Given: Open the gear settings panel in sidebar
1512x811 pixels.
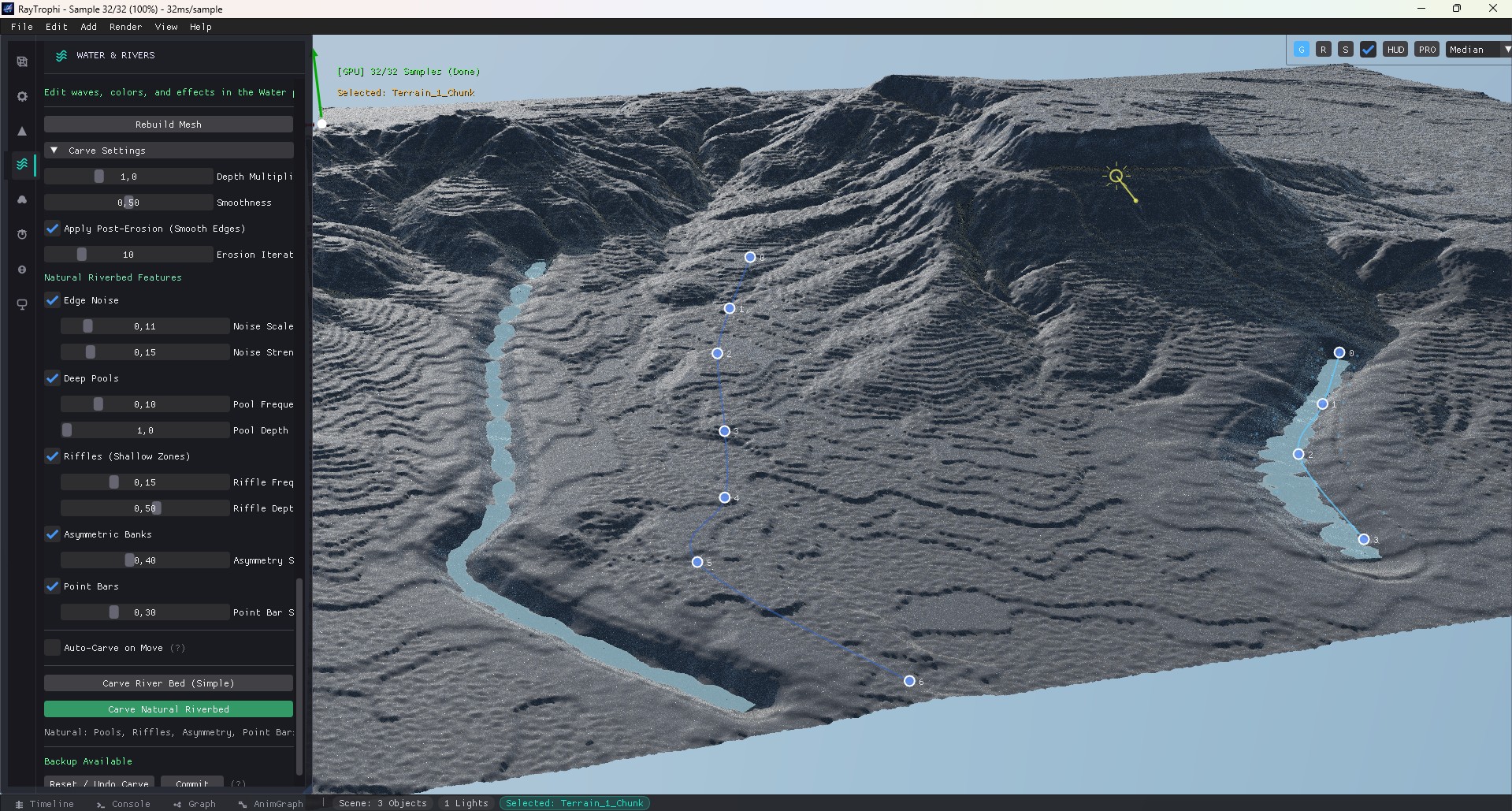Looking at the screenshot, I should [22, 96].
